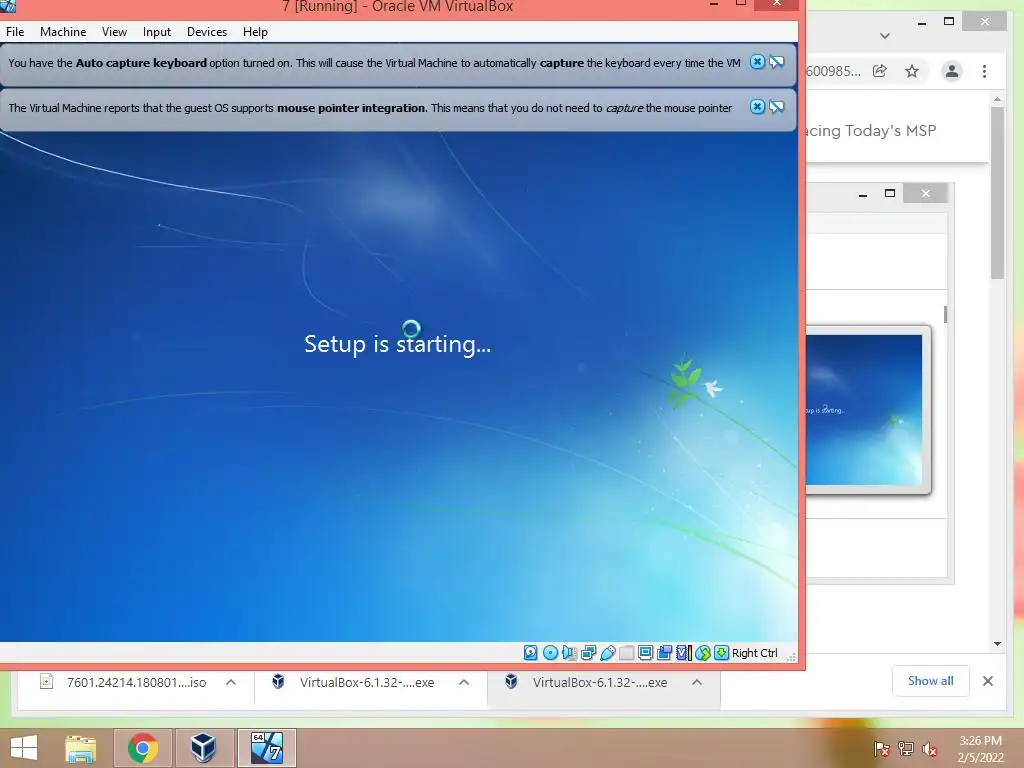Click the Setup is starting text

397,344
